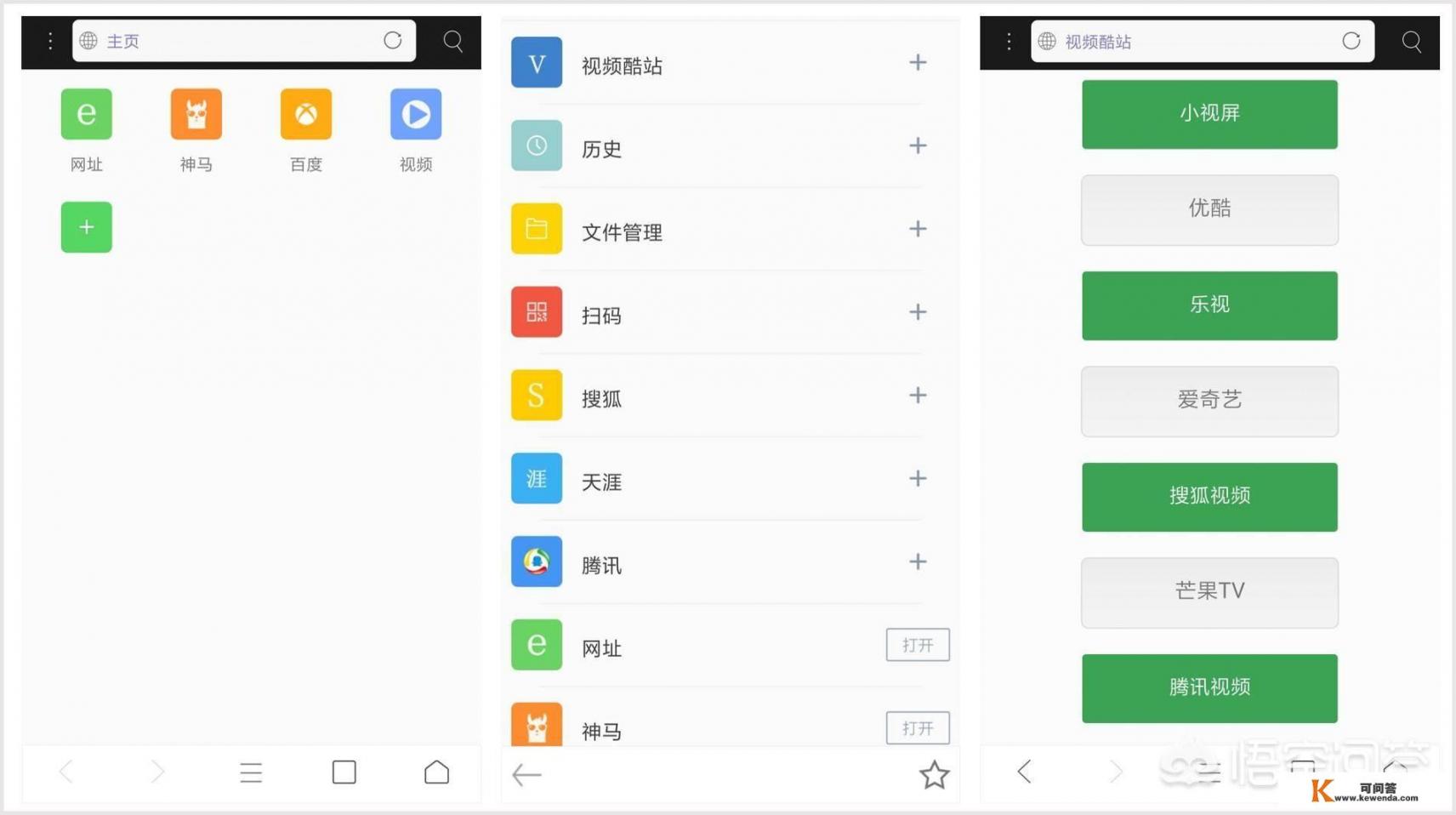Go forward in 视频酷站 screen bottom bar

click(x=1116, y=772)
